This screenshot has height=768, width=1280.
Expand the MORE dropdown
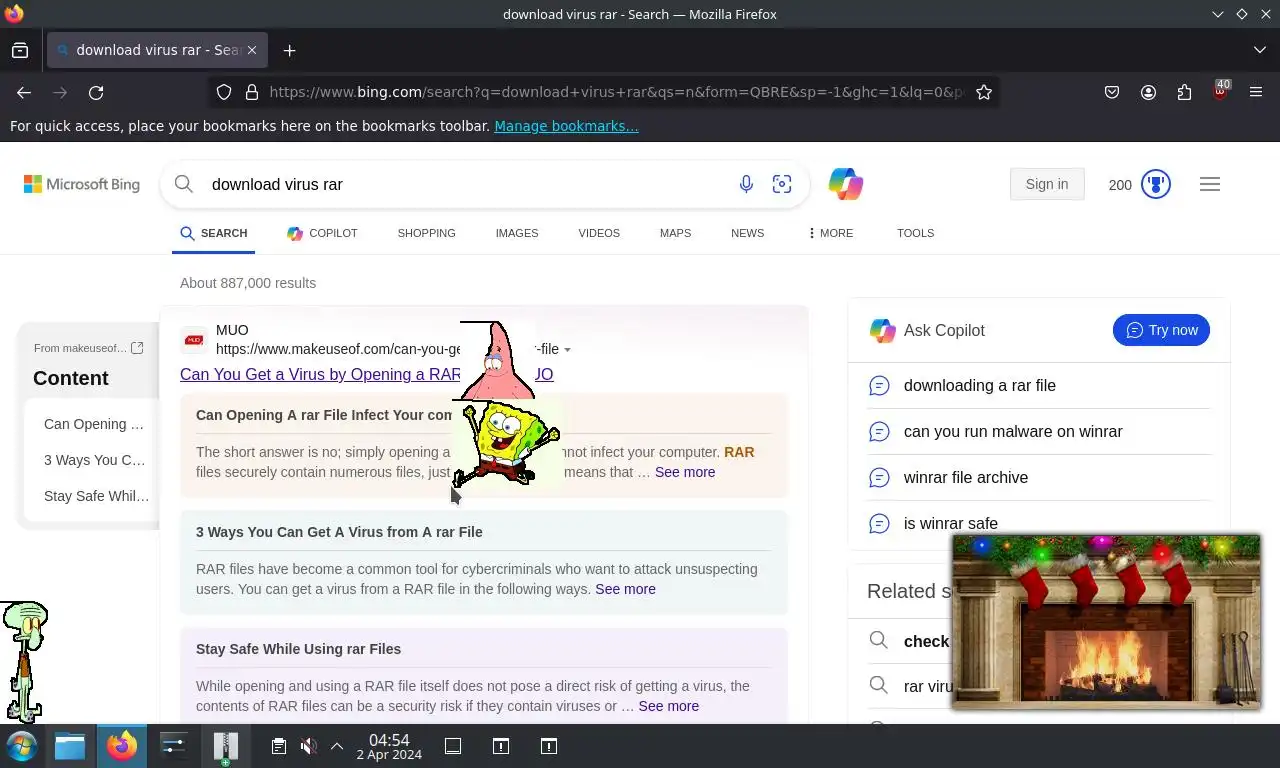[830, 233]
